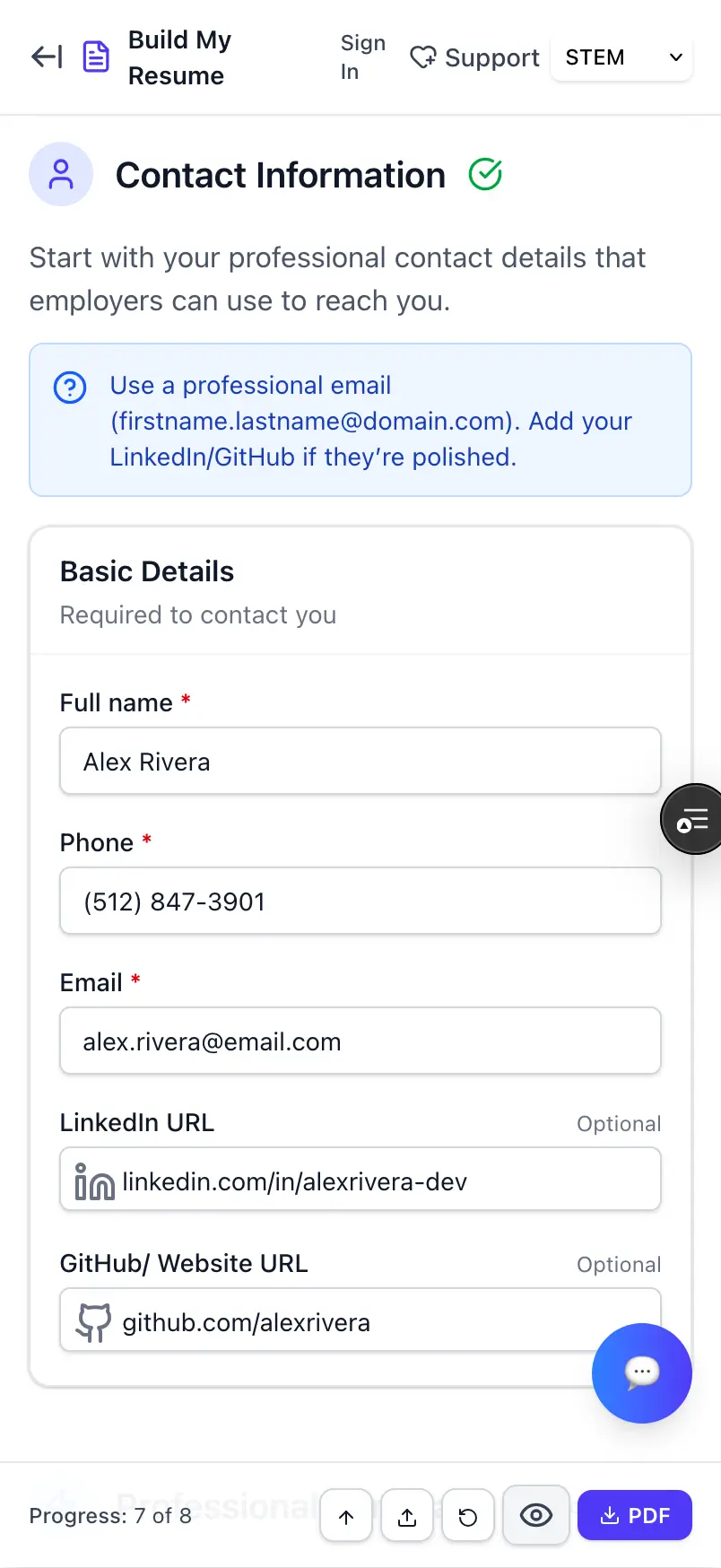Click the Build My Resume document icon

point(96,57)
